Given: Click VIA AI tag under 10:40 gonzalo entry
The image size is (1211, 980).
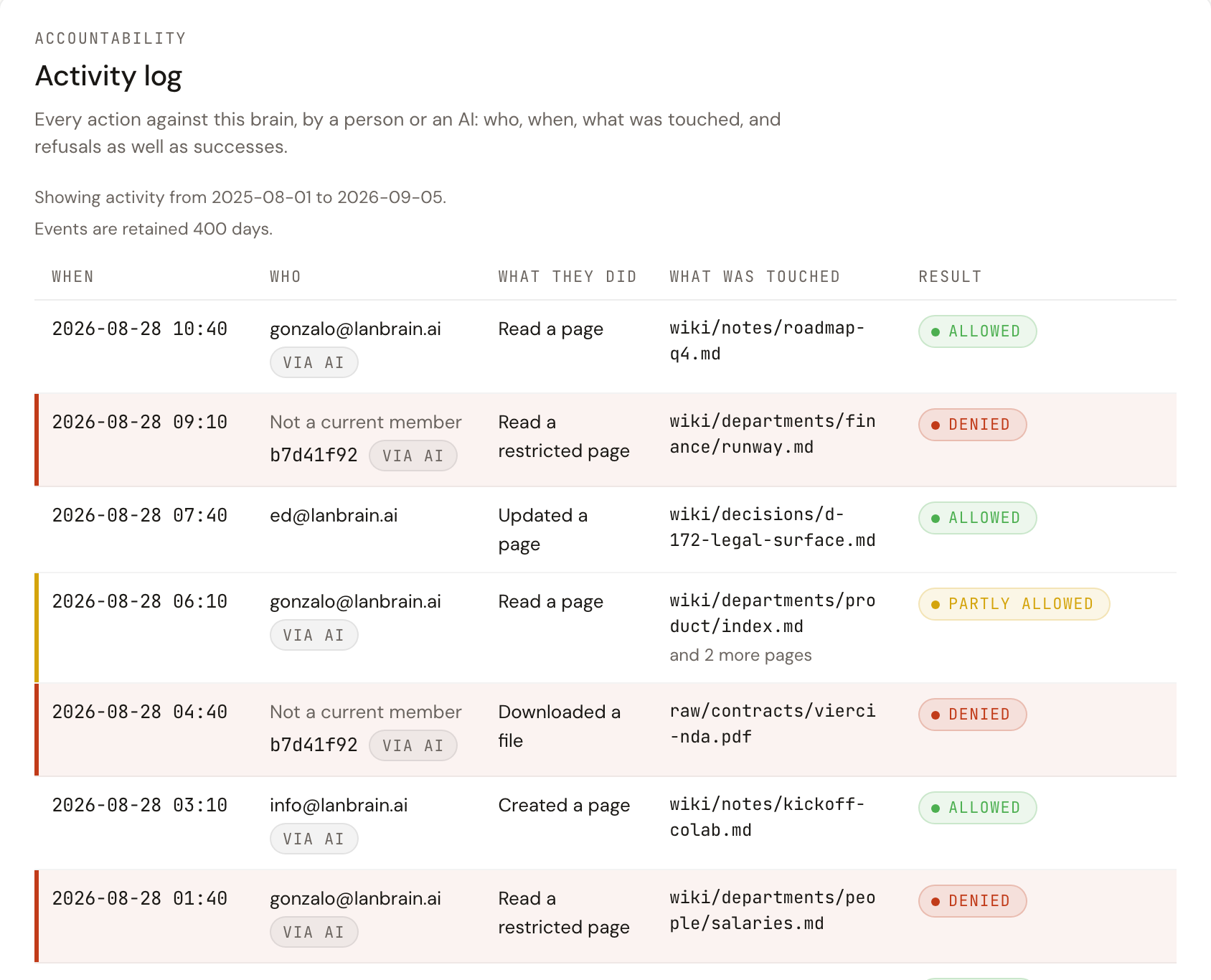Looking at the screenshot, I should [x=314, y=362].
